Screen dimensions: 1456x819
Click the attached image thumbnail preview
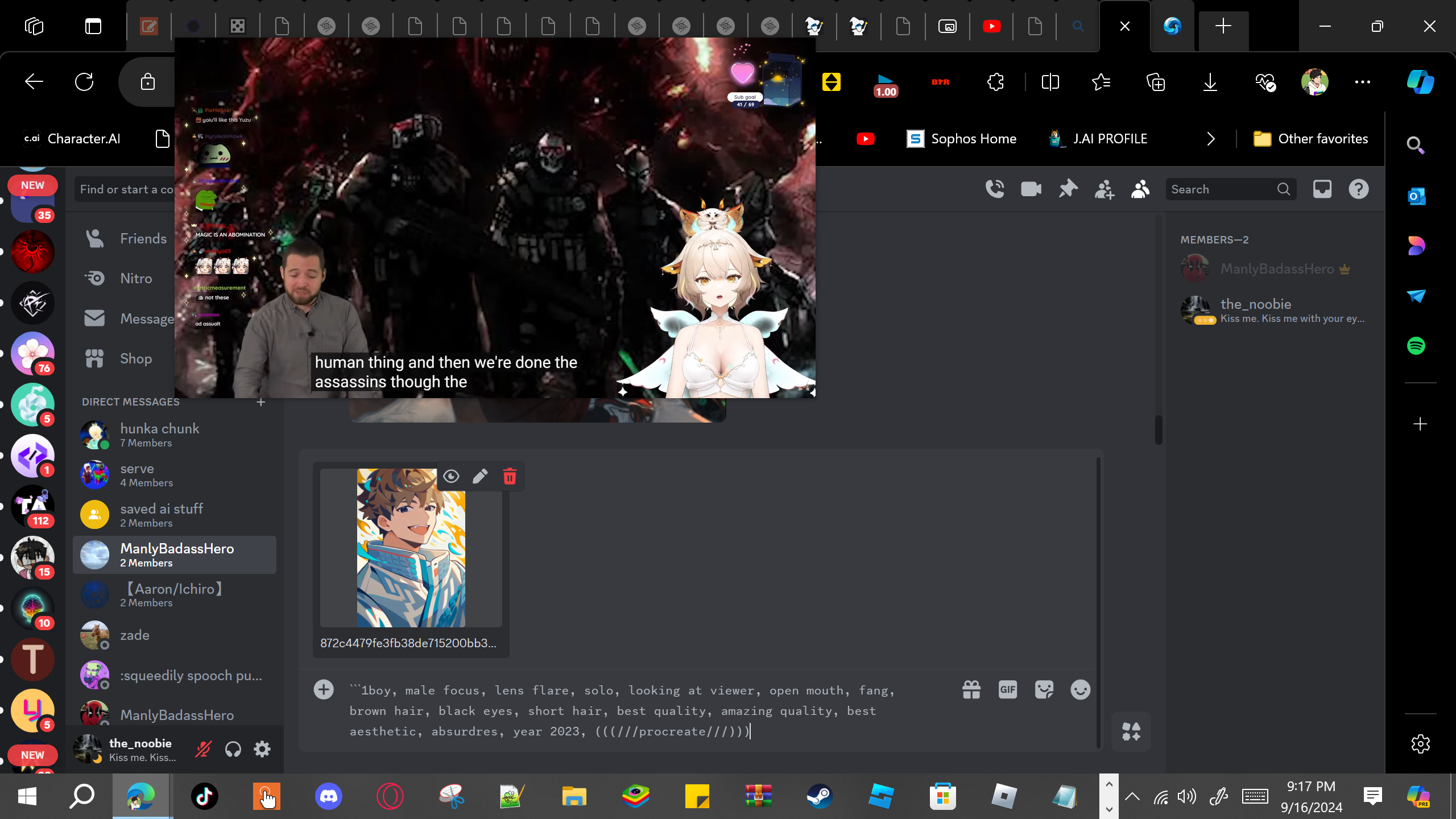411,548
